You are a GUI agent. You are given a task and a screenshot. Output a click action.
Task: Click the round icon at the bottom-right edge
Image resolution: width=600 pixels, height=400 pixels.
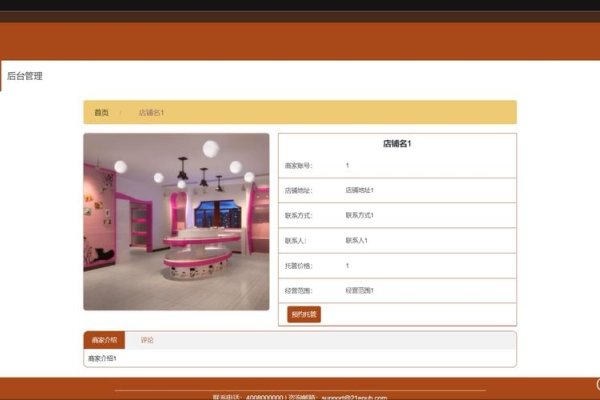coord(597,384)
